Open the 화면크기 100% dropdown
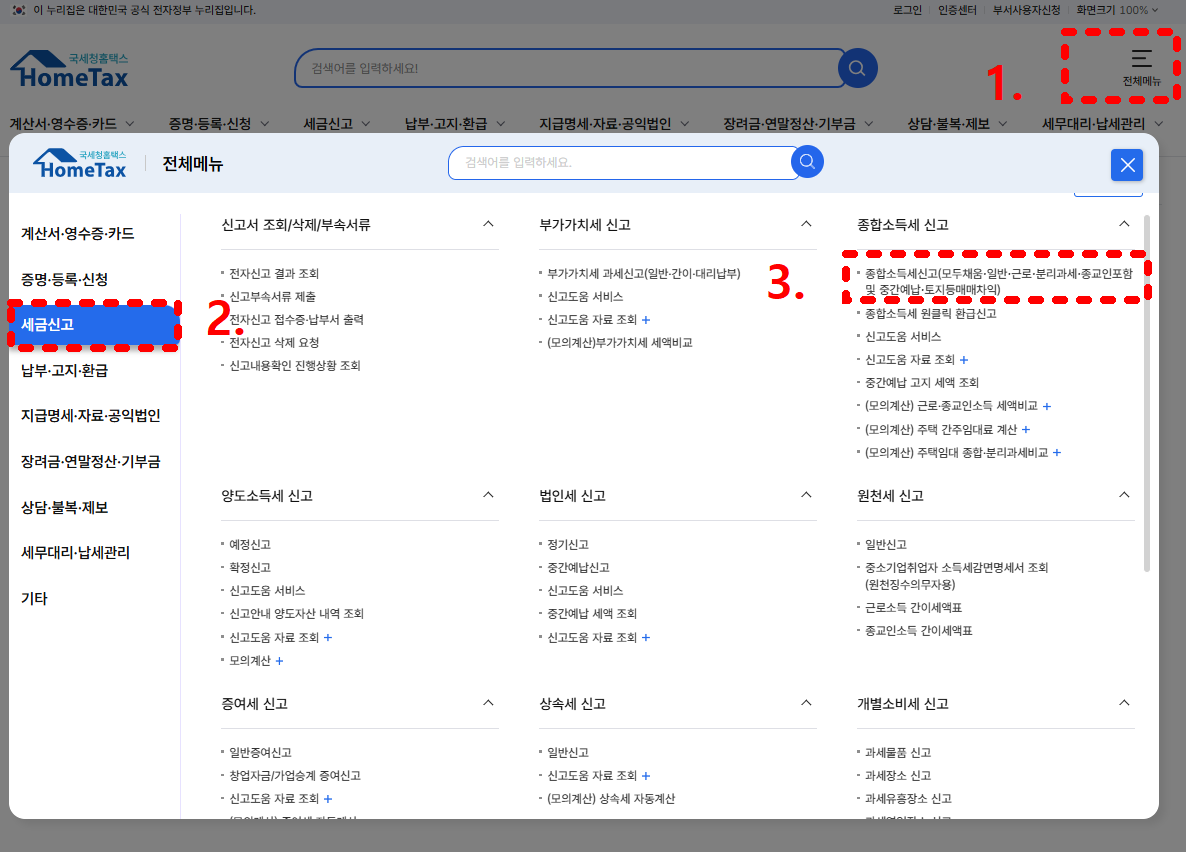Image resolution: width=1186 pixels, height=852 pixels. pyautogui.click(x=1117, y=10)
